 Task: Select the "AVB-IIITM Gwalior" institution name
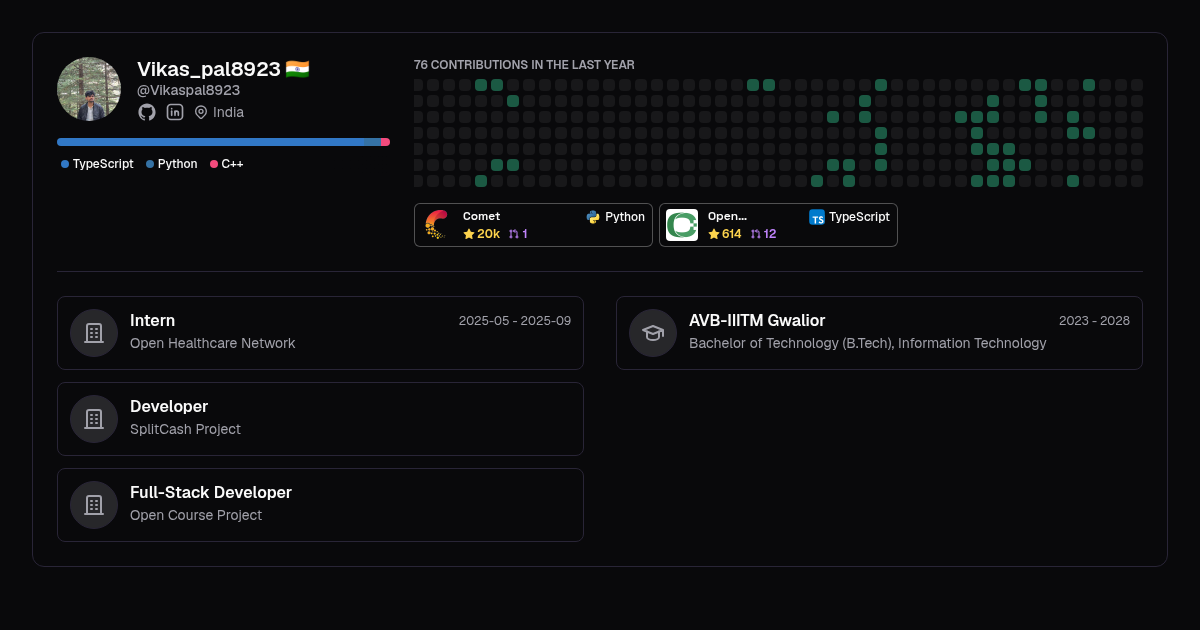pyautogui.click(x=757, y=321)
